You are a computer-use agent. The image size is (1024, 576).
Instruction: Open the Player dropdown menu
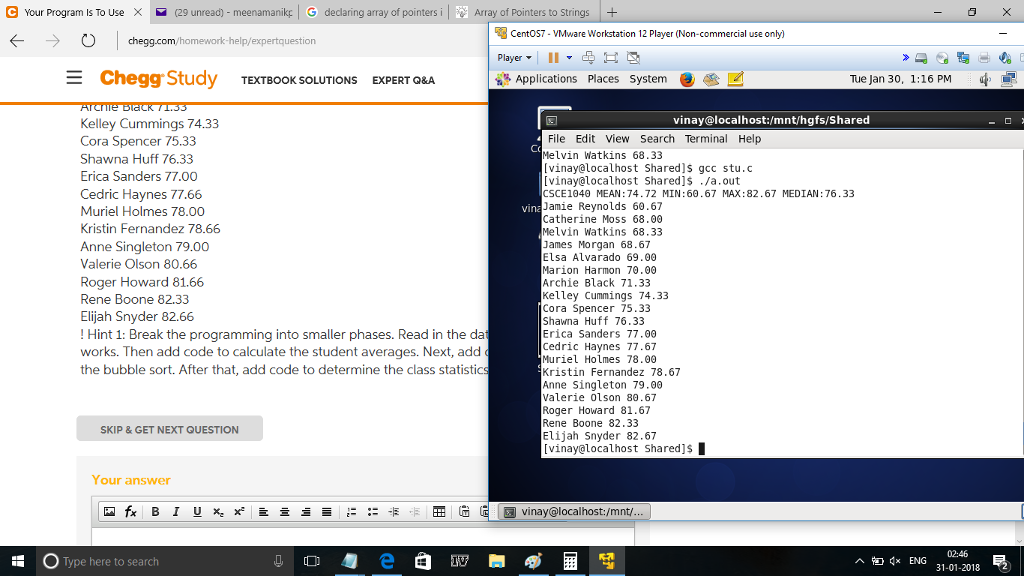tap(513, 57)
